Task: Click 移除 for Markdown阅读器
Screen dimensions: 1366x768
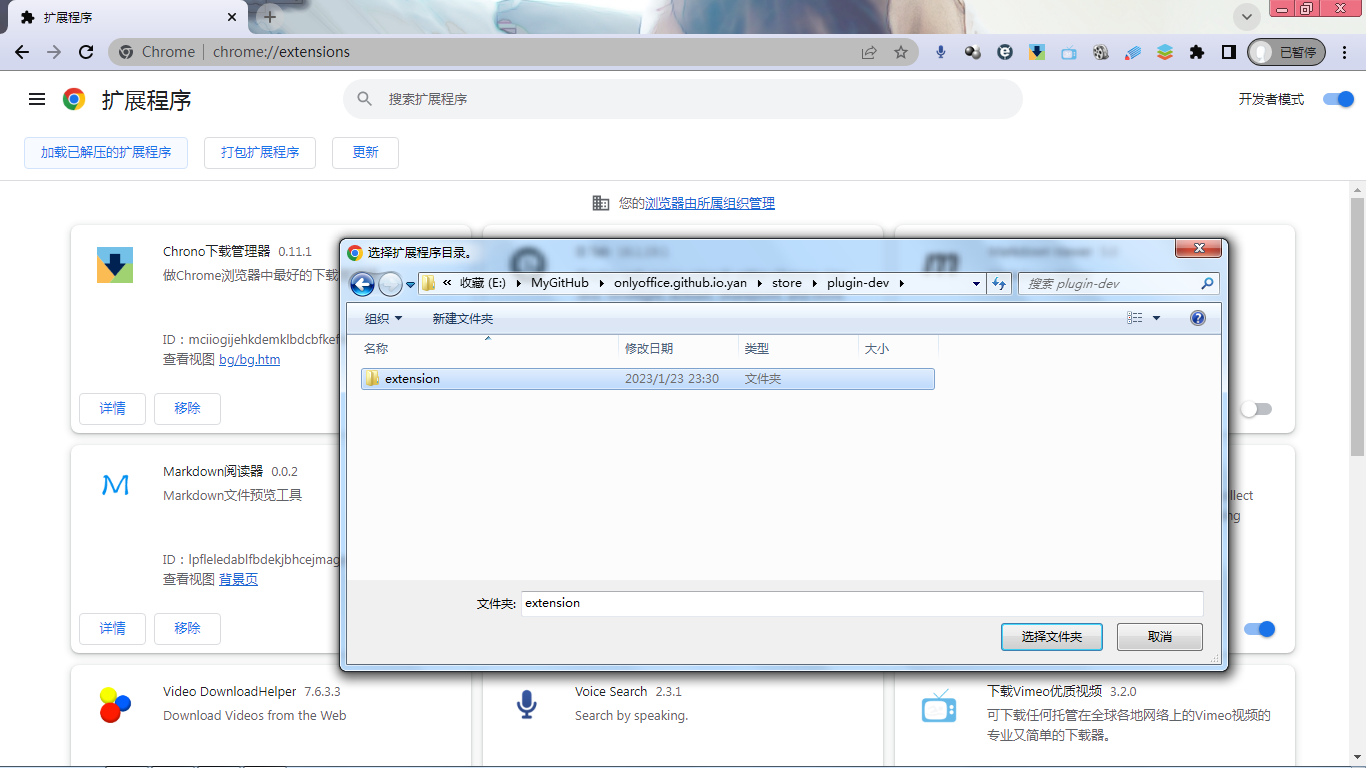Action: tap(187, 628)
